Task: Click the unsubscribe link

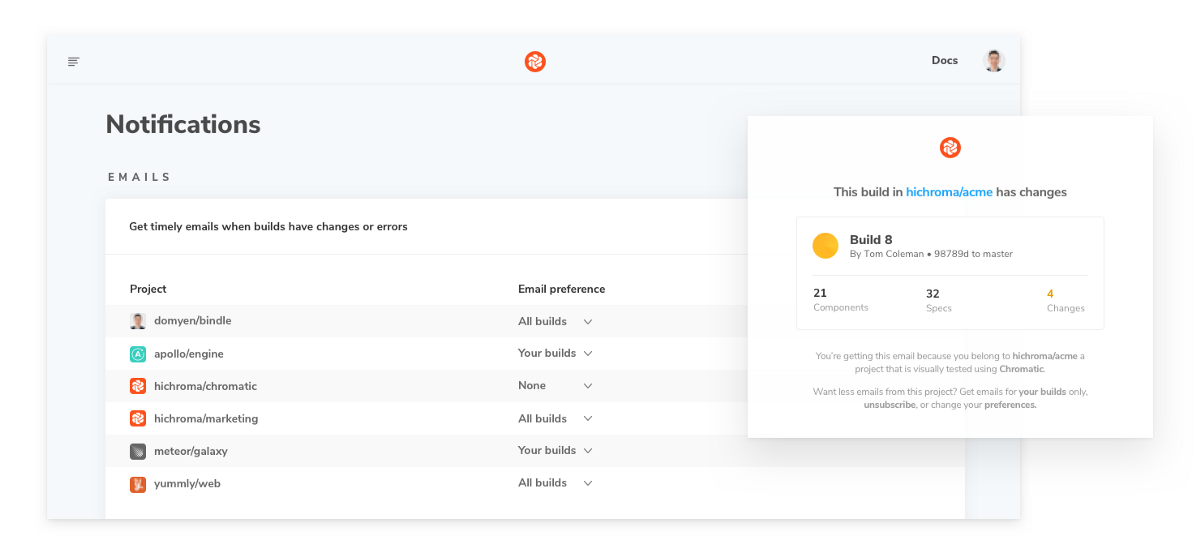Action: 889,405
